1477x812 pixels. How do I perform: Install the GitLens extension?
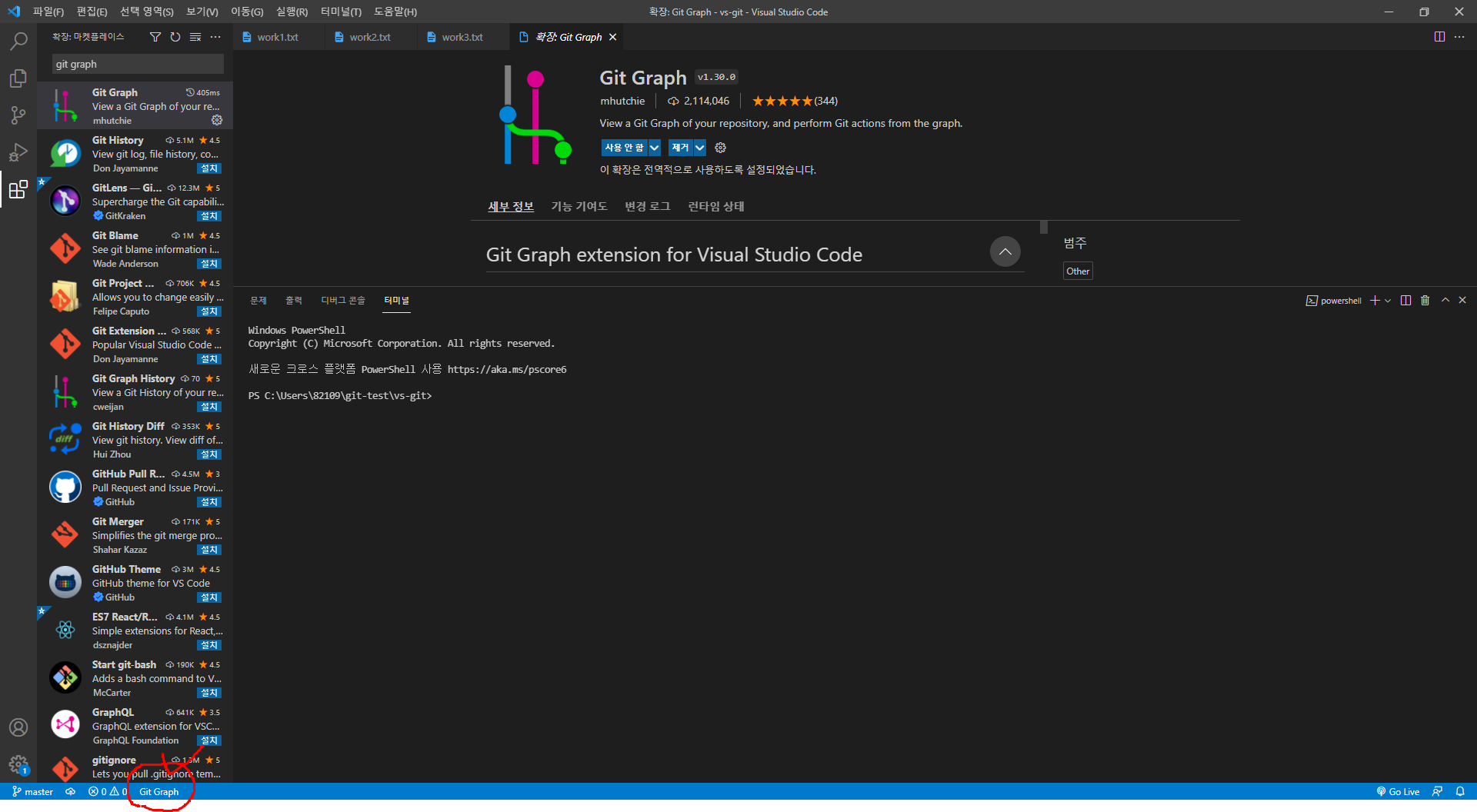tap(209, 216)
